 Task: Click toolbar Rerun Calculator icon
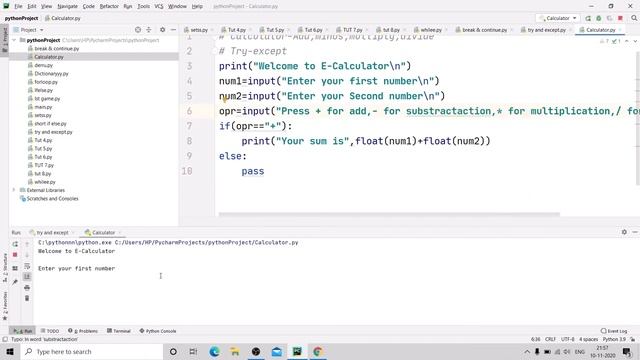[588, 18]
